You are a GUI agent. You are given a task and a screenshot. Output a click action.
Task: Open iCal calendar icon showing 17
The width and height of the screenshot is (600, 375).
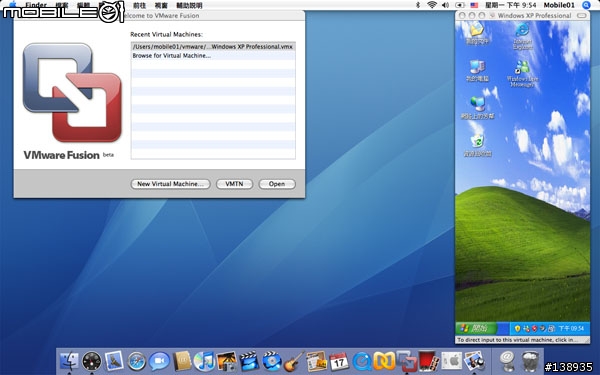click(339, 361)
